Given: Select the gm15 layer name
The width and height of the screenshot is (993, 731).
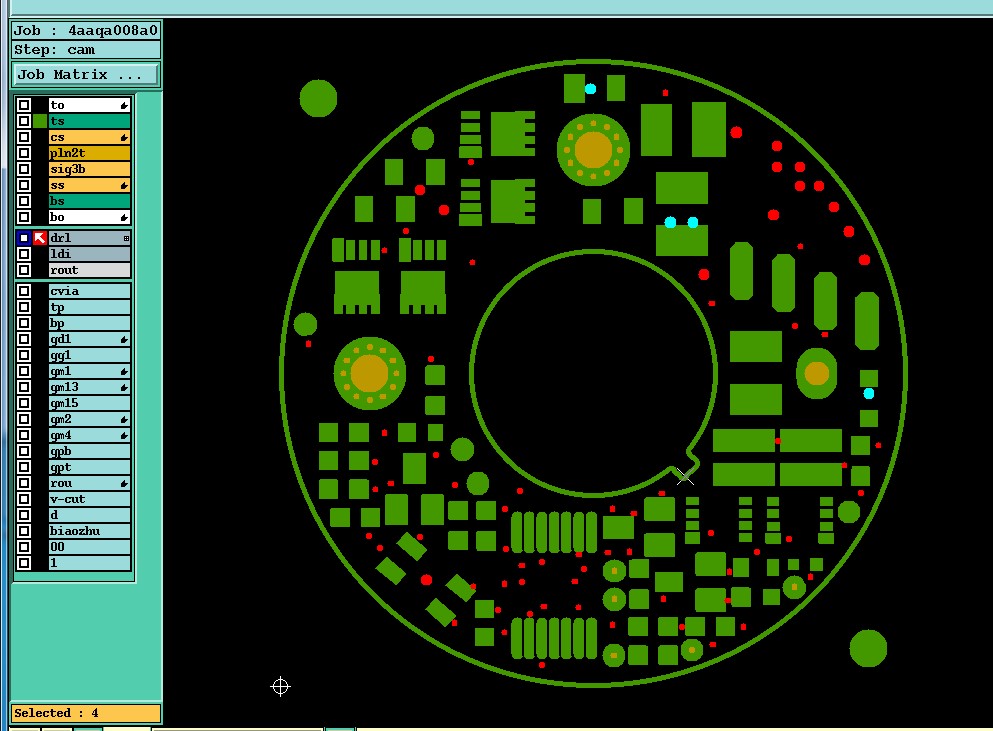Looking at the screenshot, I should 89,403.
